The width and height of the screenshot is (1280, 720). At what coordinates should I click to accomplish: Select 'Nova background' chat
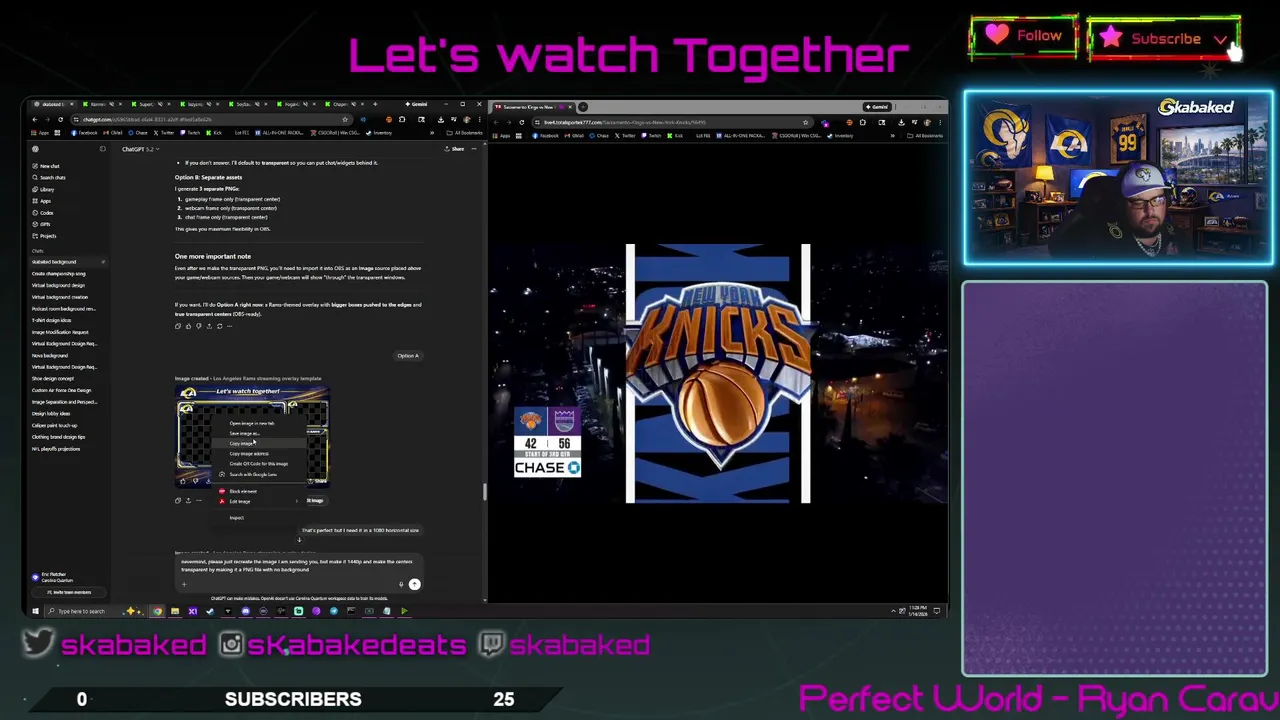[50, 355]
